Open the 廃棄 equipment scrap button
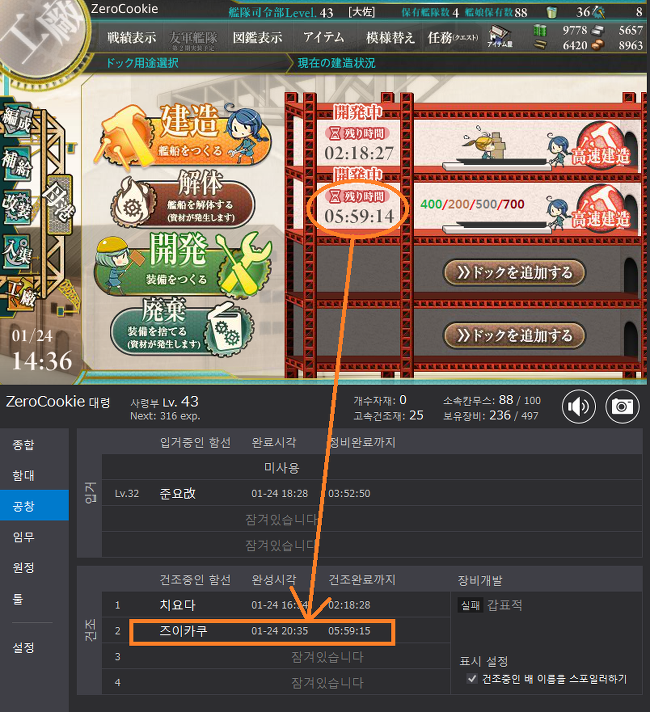650x712 pixels. pyautogui.click(x=182, y=327)
